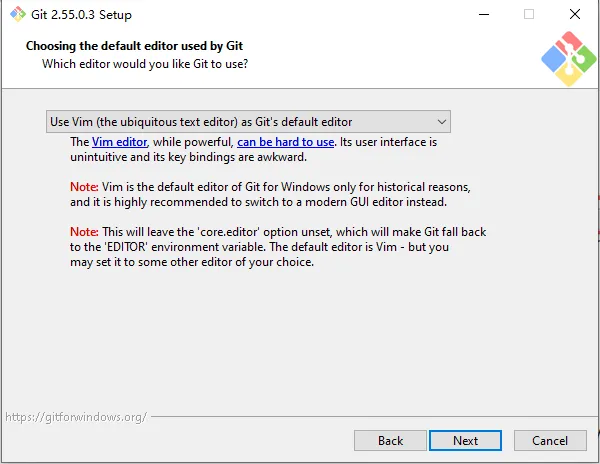Viewport: 600px width, 464px height.
Task: Click the second red "Note:" label about core.editor
Action: [x=84, y=232]
